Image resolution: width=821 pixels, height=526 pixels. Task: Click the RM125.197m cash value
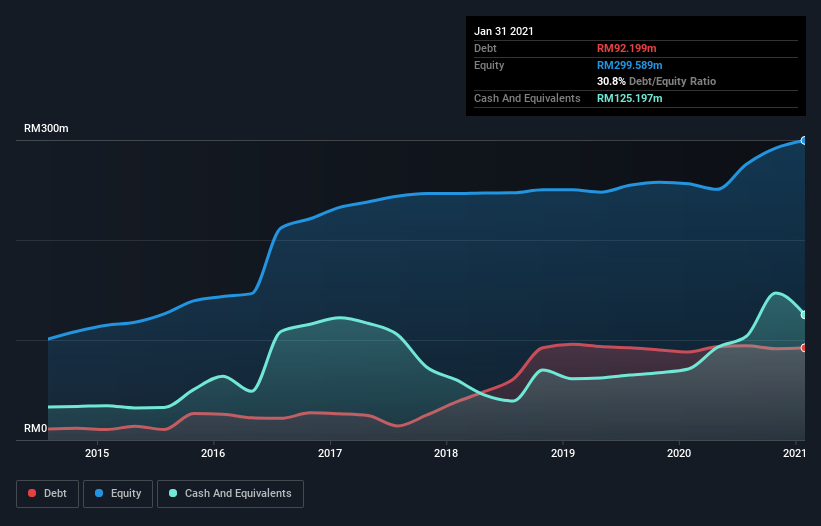click(x=630, y=98)
